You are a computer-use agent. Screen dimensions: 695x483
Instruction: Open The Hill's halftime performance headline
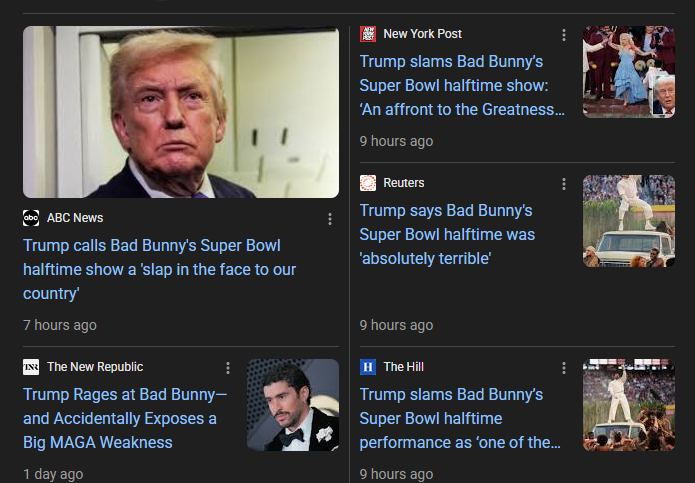tap(460, 418)
